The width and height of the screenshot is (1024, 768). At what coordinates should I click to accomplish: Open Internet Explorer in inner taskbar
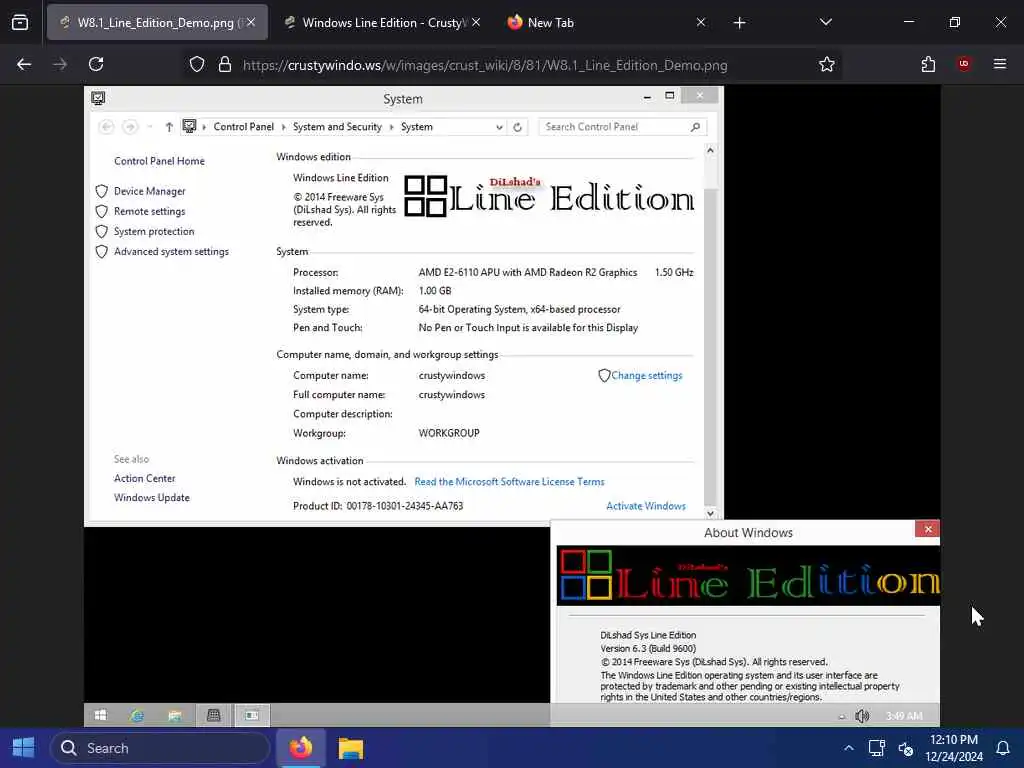point(137,715)
